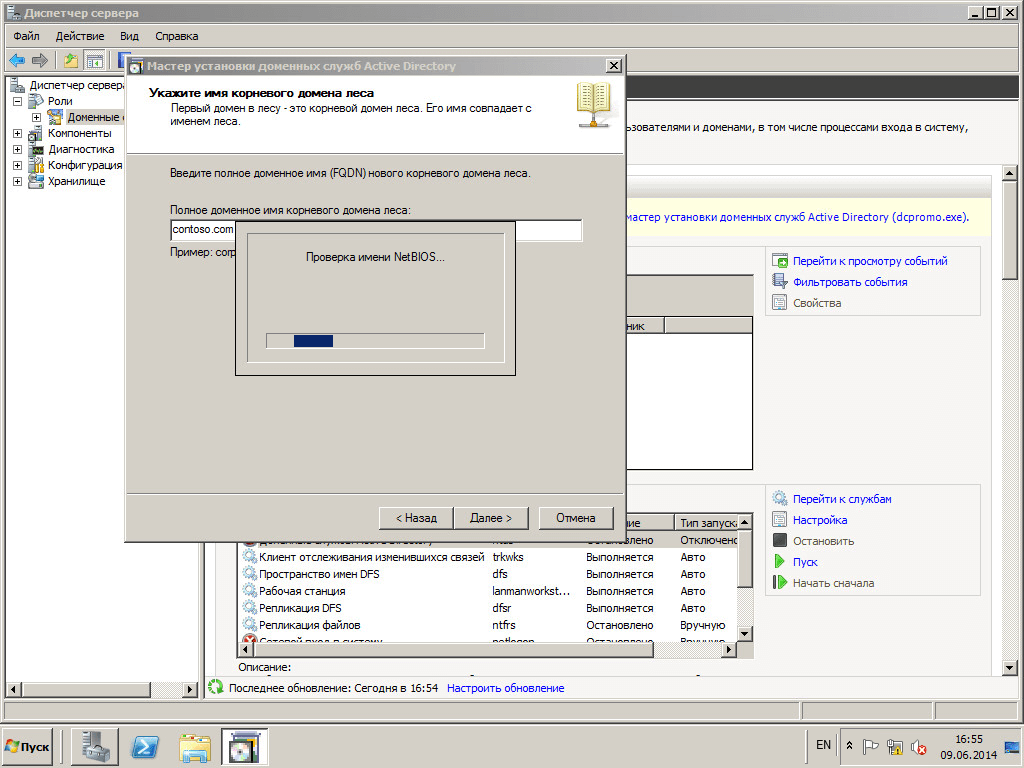Expand the Компоненты tree node

pos(18,133)
